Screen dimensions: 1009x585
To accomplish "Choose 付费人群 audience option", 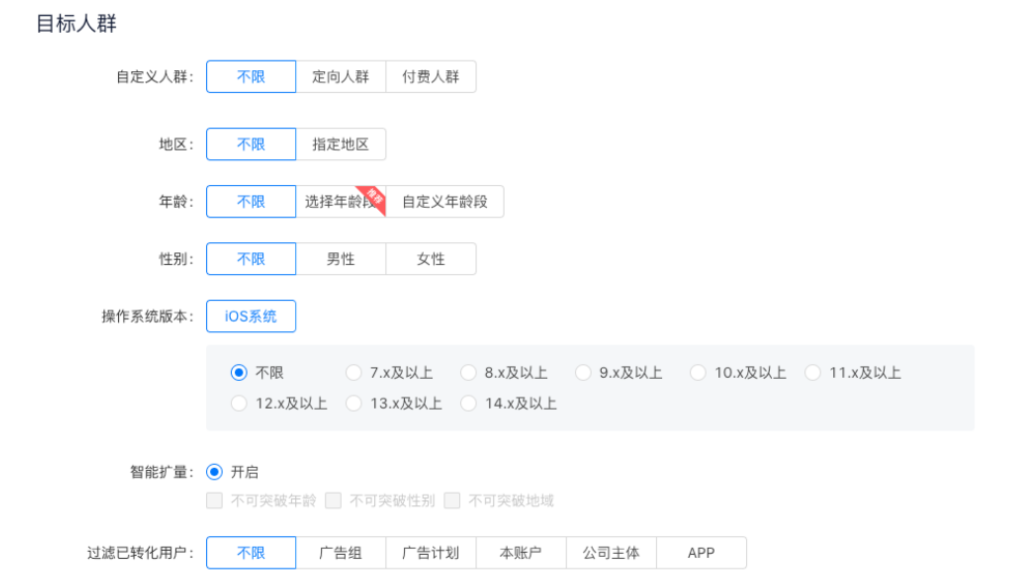I will pos(431,76).
